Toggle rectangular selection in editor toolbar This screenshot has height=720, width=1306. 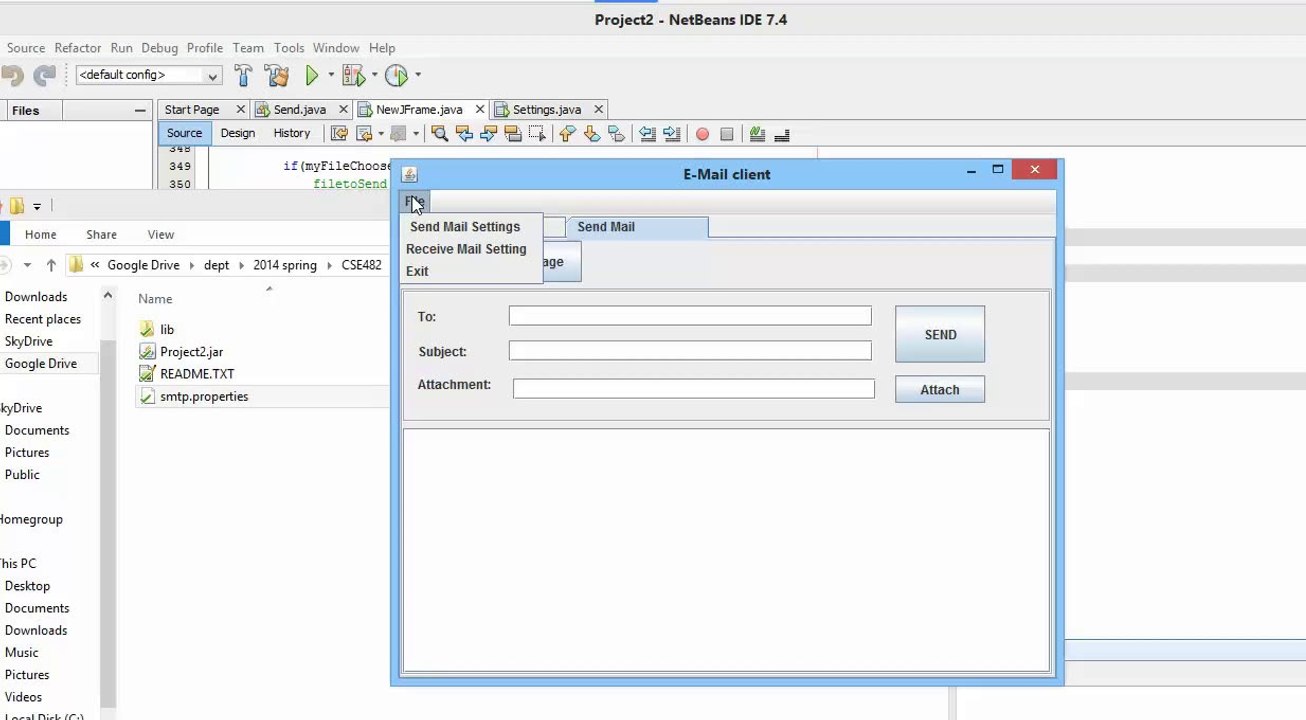click(537, 134)
